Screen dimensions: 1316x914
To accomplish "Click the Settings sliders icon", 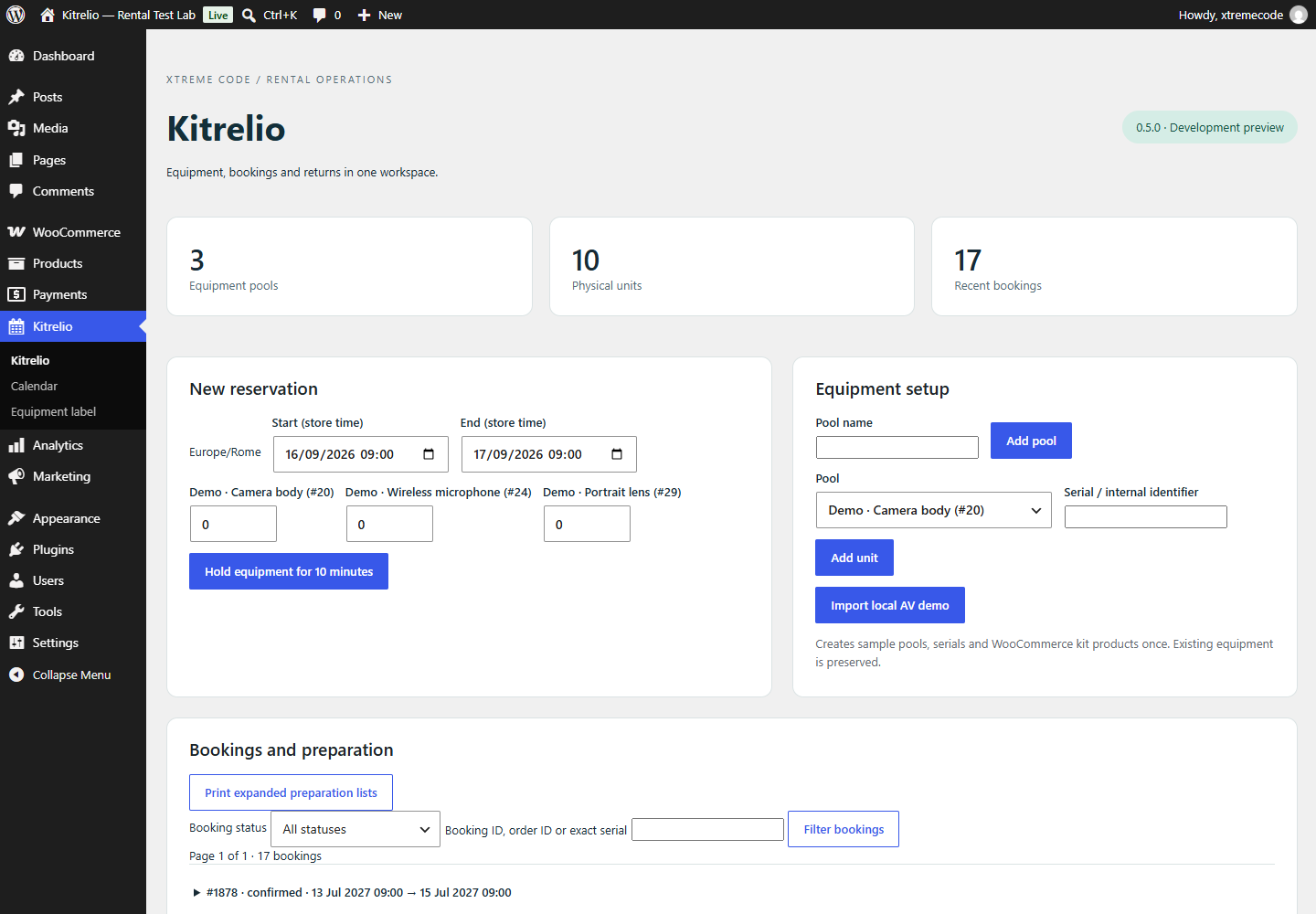I will (16, 643).
